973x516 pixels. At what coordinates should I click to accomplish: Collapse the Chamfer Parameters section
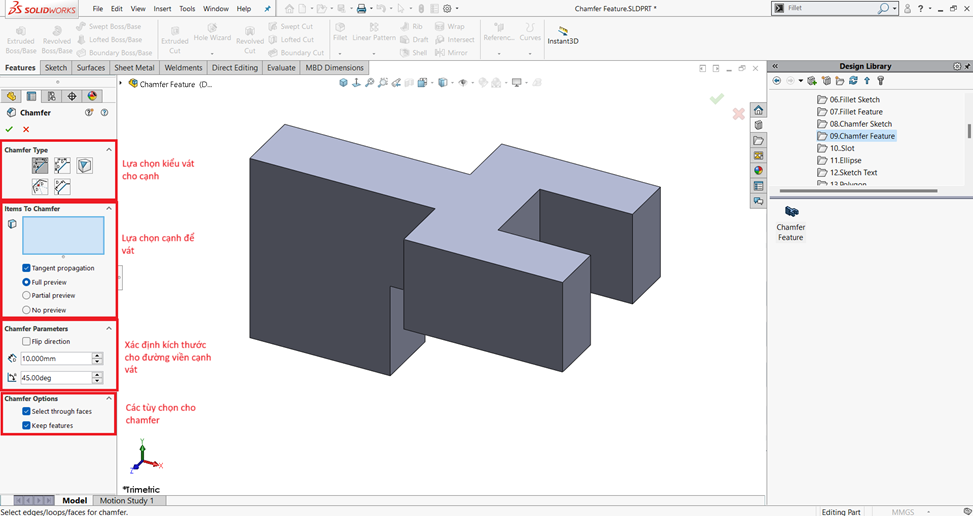109,329
